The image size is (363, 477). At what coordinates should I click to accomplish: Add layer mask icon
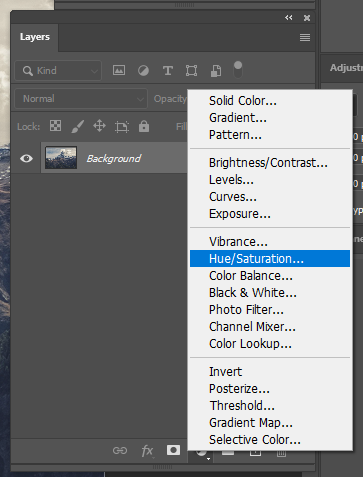coord(173,450)
